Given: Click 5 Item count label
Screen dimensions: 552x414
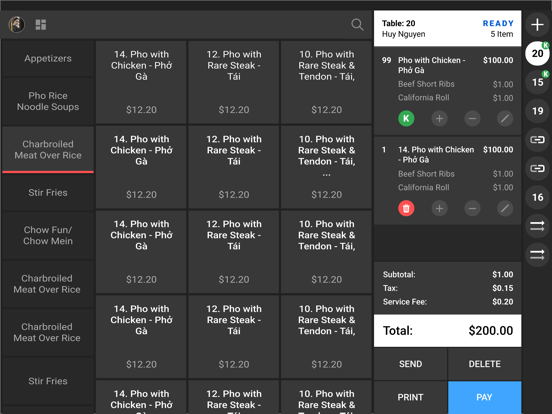Looking at the screenshot, I should click(x=502, y=34).
